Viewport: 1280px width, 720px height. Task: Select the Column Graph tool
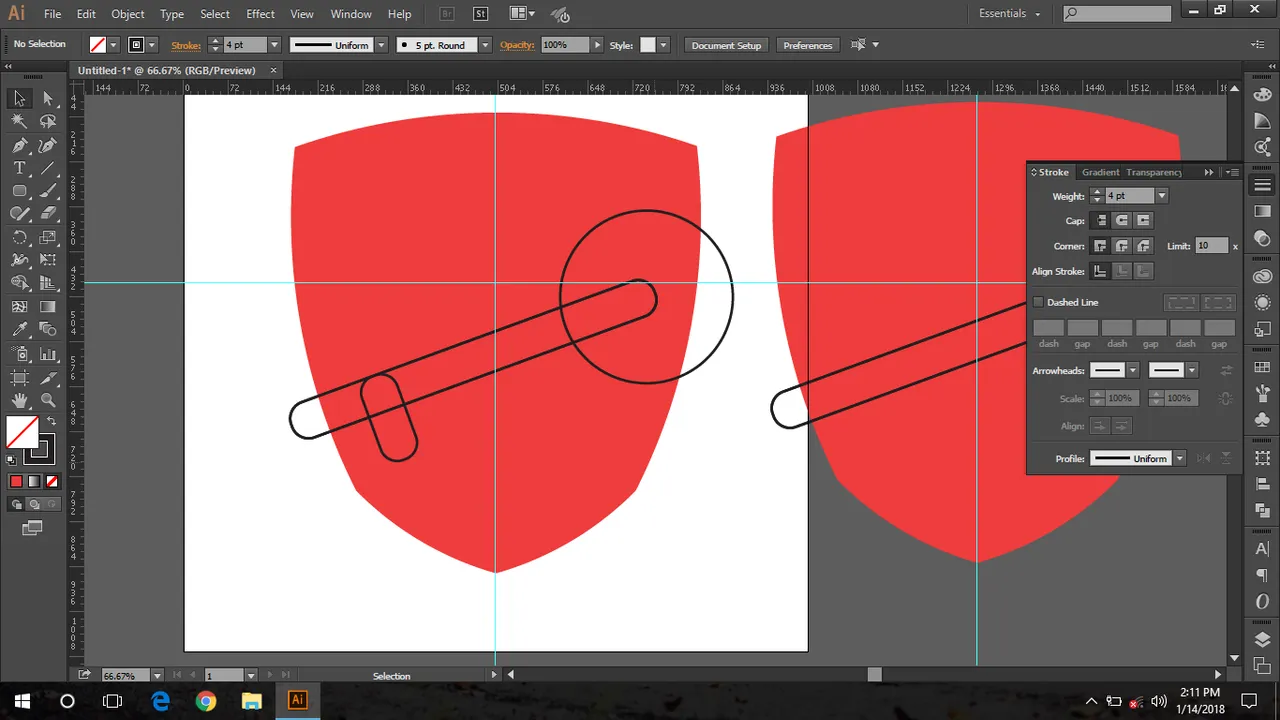click(x=48, y=354)
